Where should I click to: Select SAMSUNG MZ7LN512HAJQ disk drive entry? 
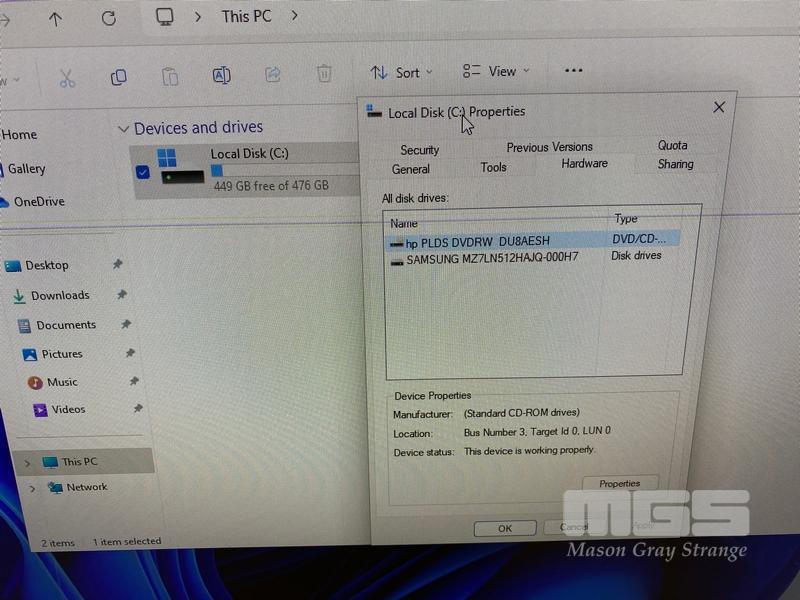[491, 259]
